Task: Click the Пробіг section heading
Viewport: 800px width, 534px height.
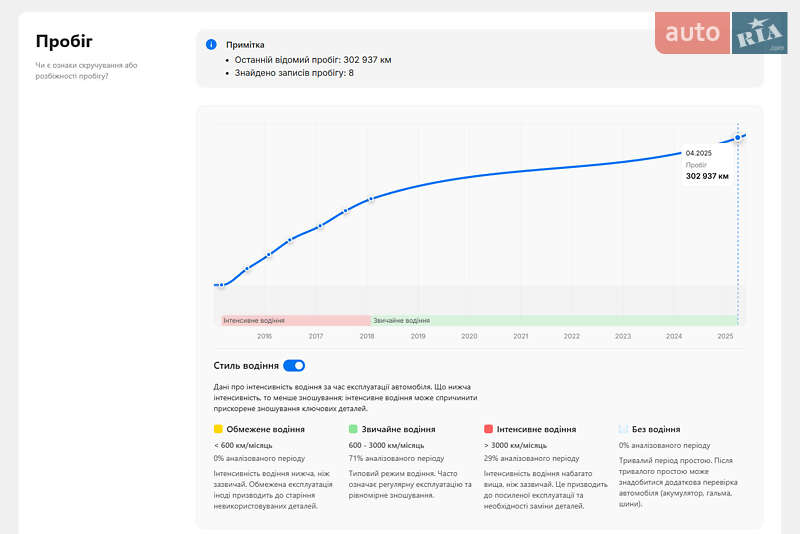Action: [64, 41]
